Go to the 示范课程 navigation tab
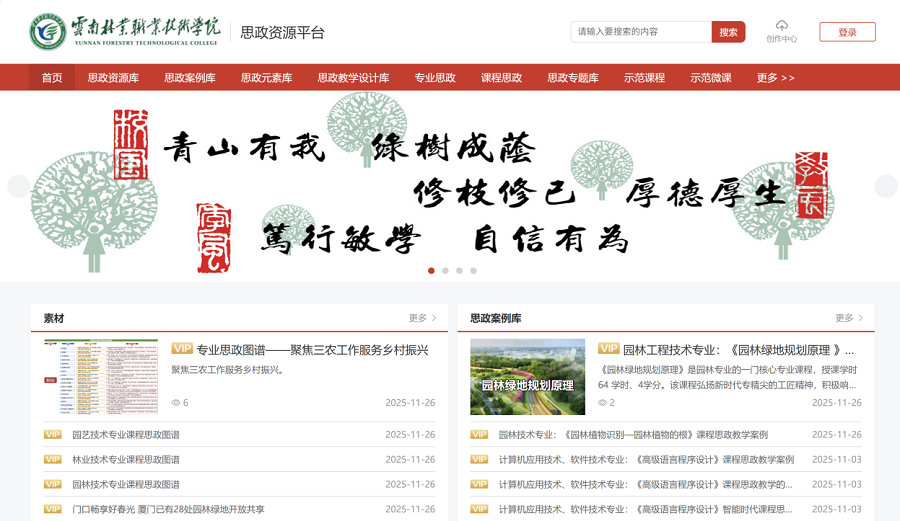Image resolution: width=900 pixels, height=521 pixels. tap(644, 78)
